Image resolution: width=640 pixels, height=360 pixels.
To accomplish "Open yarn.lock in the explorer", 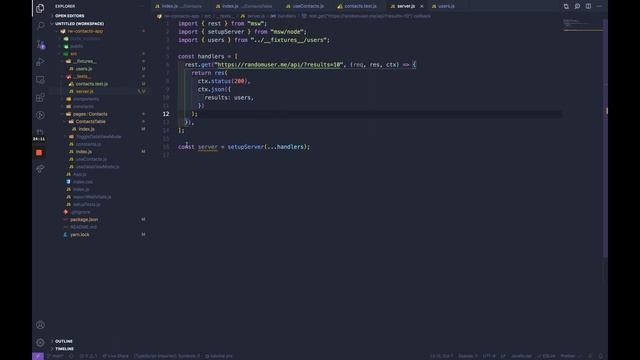I will [80, 235].
